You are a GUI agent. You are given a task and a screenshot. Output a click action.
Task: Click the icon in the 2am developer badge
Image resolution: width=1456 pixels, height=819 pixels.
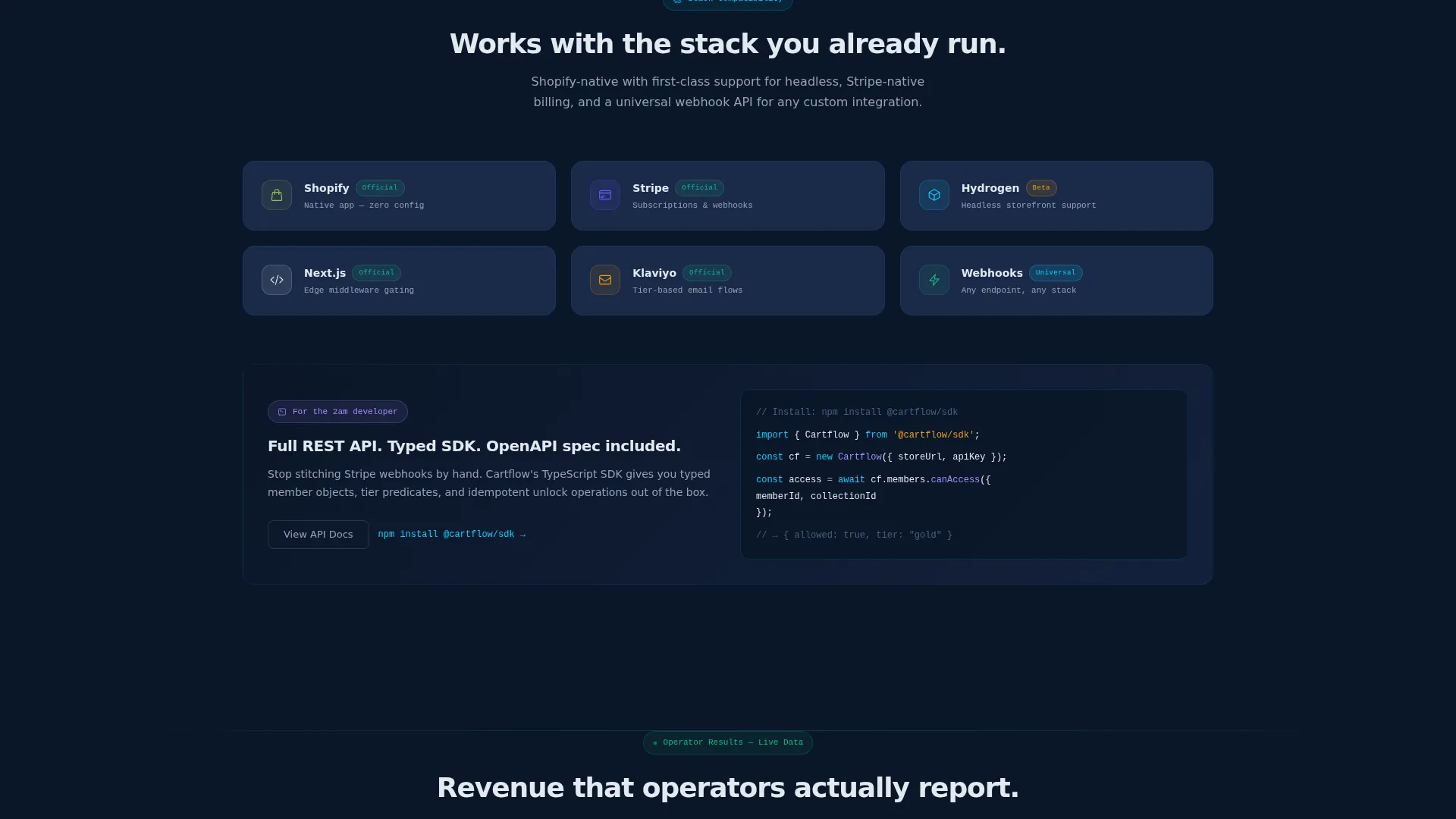click(x=282, y=412)
